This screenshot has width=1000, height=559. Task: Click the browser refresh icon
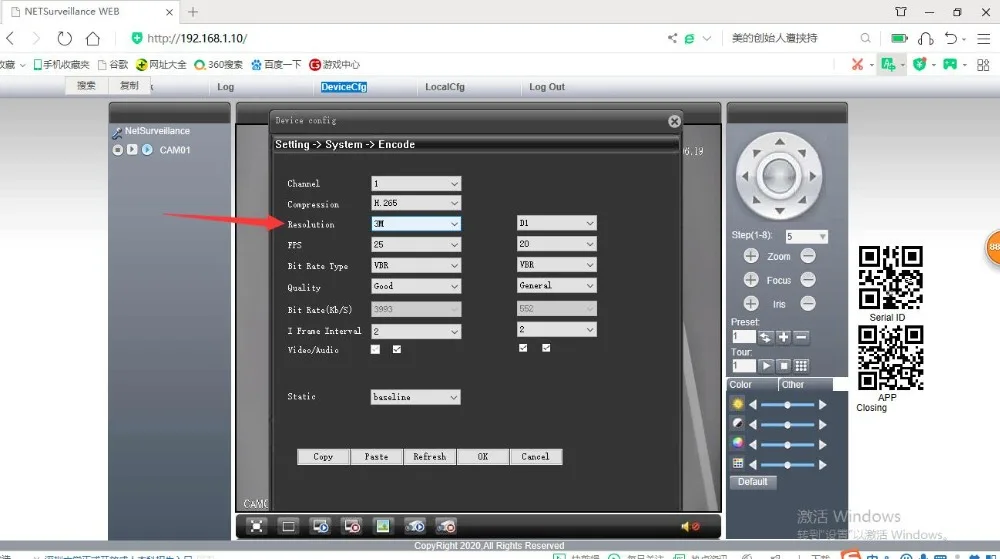coord(64,38)
